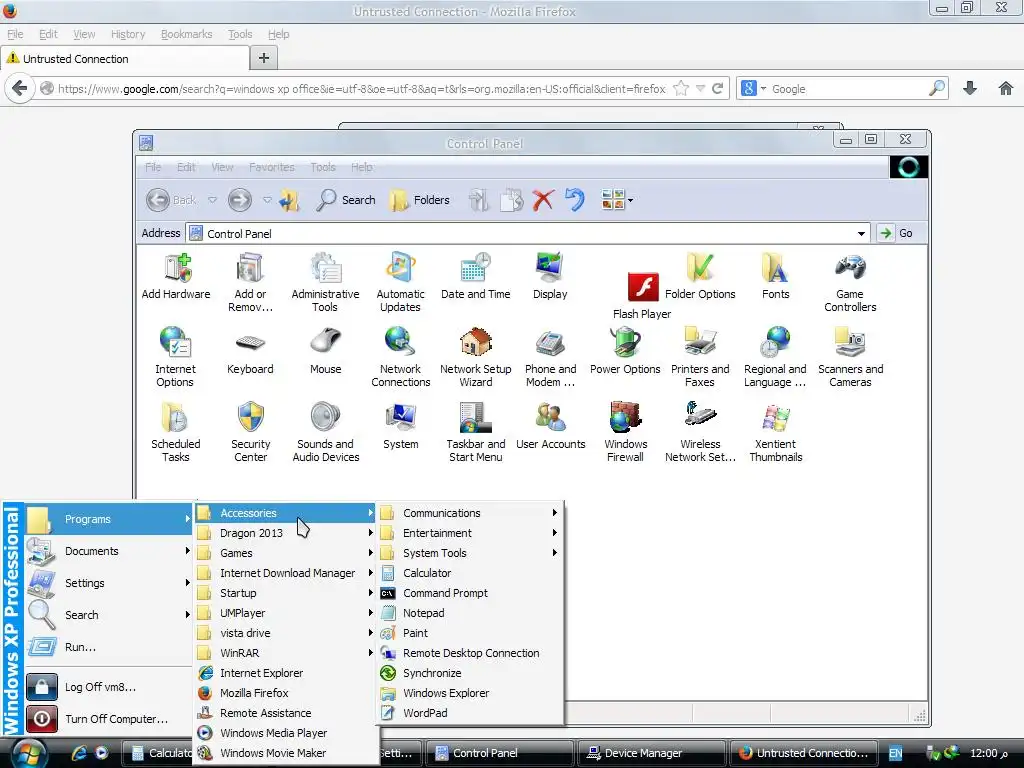This screenshot has width=1024, height=768.
Task: Expand the Control Panel address dropdown
Action: (x=861, y=234)
